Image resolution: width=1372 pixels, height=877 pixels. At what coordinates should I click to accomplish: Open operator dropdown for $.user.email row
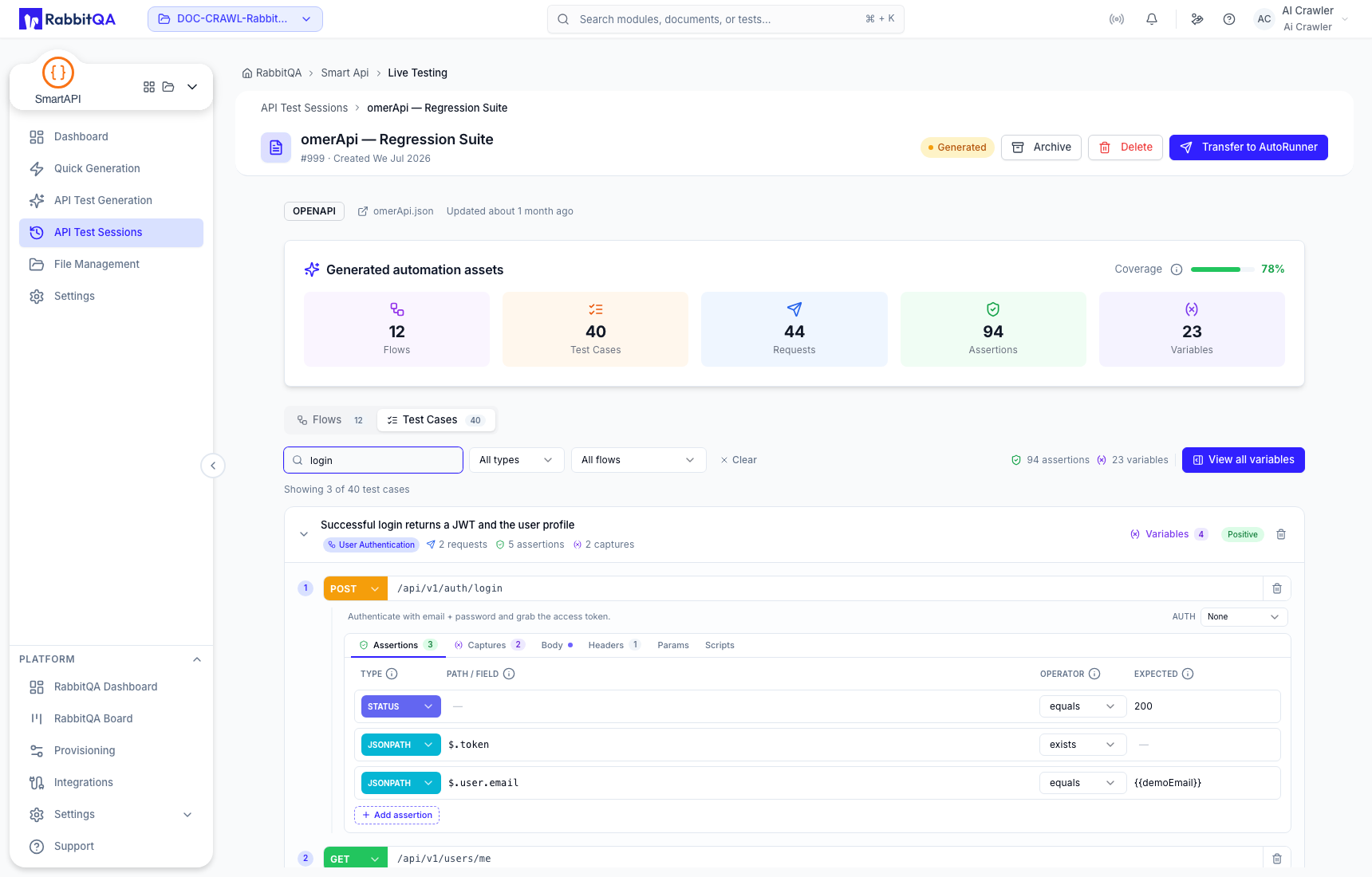tap(1082, 783)
